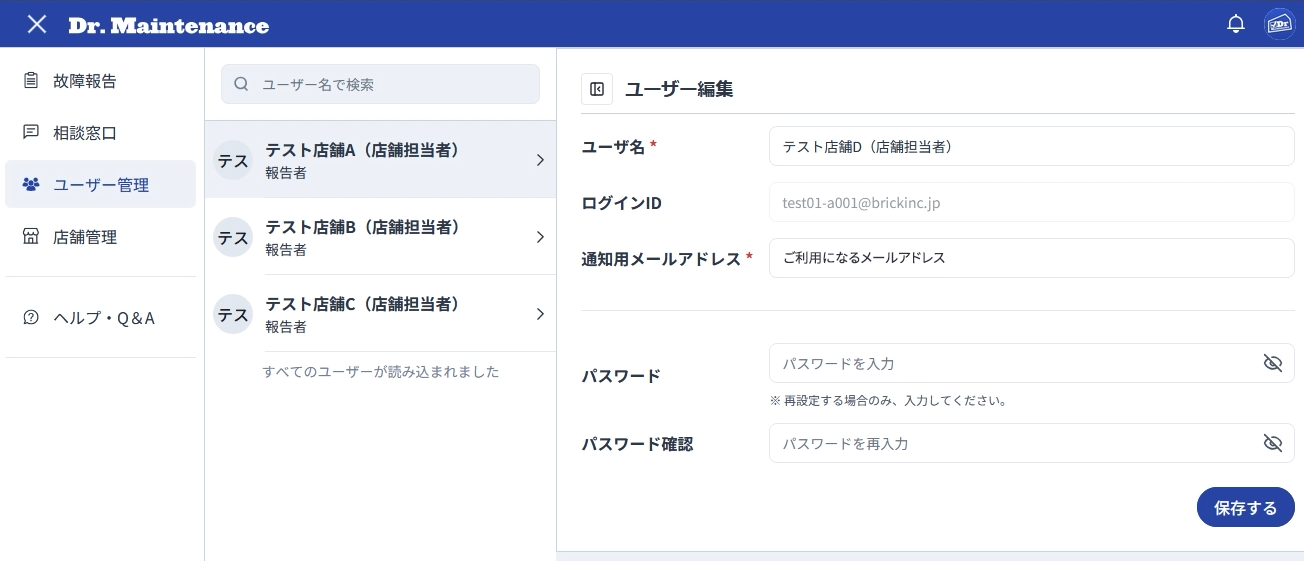The height and width of the screenshot is (561, 1304).
Task: Open the ユーザー管理 menu item
Action: pos(100,184)
